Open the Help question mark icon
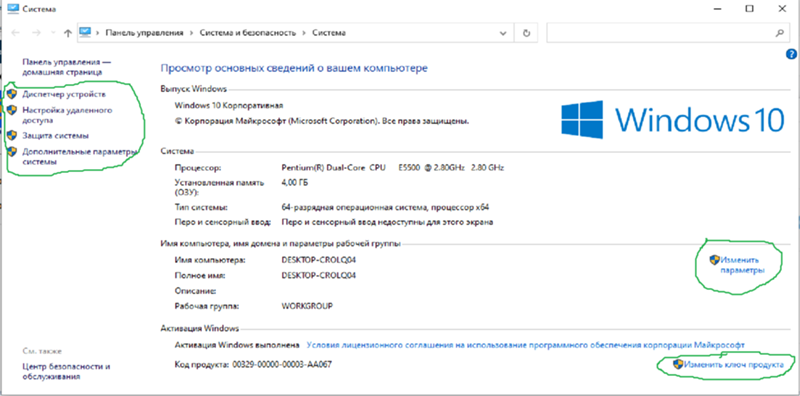This screenshot has height=396, width=800. (x=791, y=54)
